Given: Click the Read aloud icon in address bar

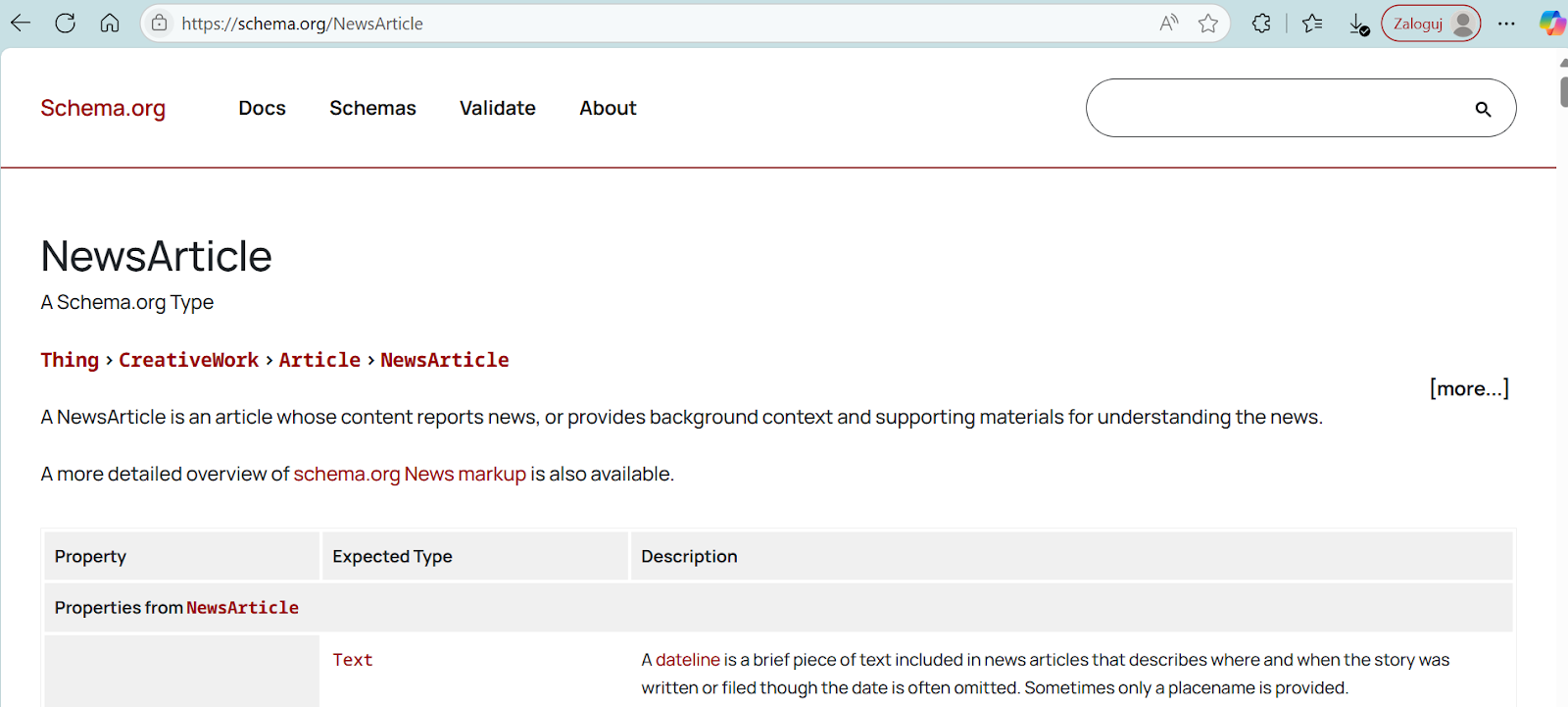Looking at the screenshot, I should coord(1168,23).
